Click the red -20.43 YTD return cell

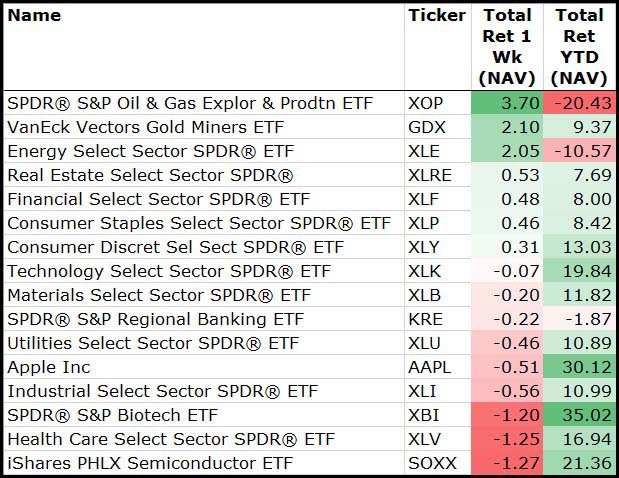[x=579, y=103]
